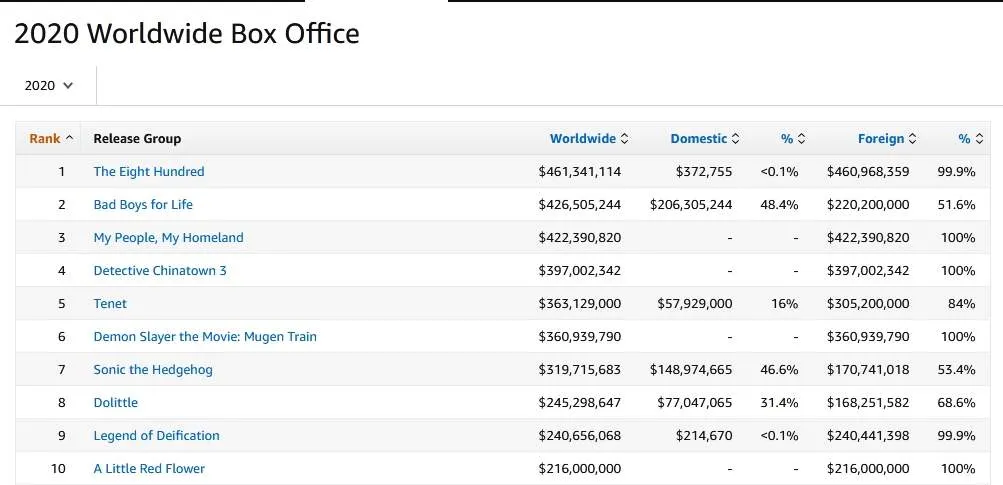Screen dimensions: 1003x485
Task: Go to My People, My Homeland
Action: (168, 238)
